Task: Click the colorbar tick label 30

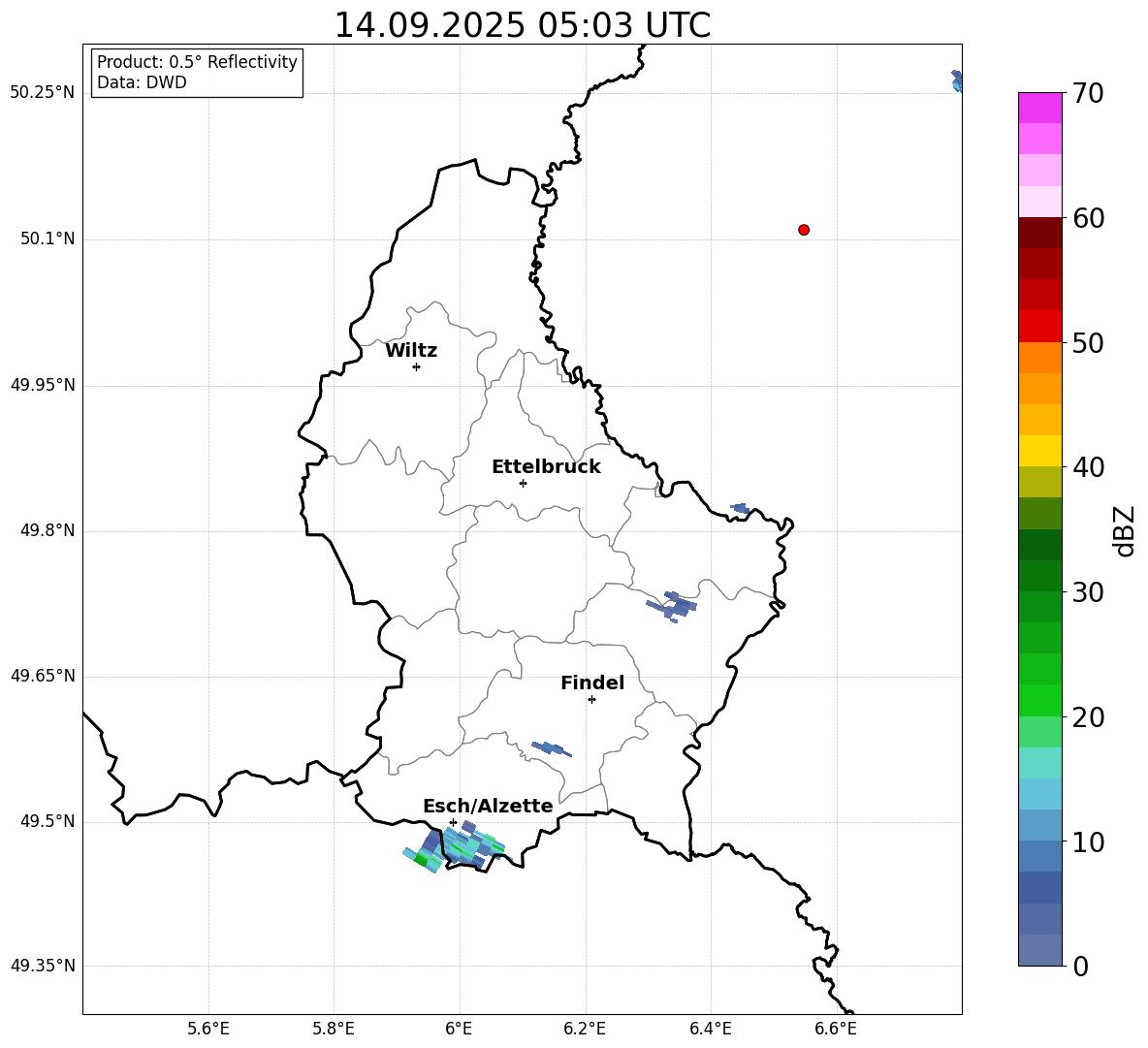Action: click(x=1088, y=592)
